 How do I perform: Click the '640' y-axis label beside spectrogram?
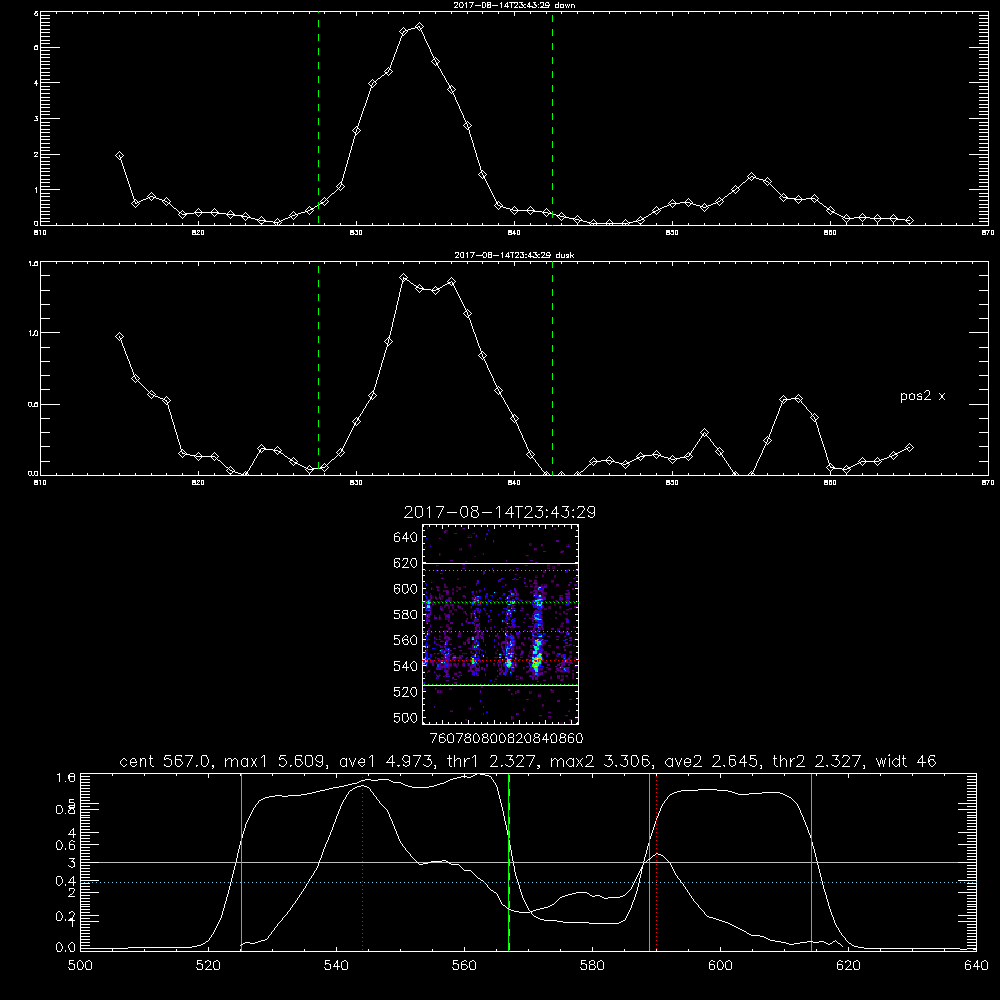[406, 538]
